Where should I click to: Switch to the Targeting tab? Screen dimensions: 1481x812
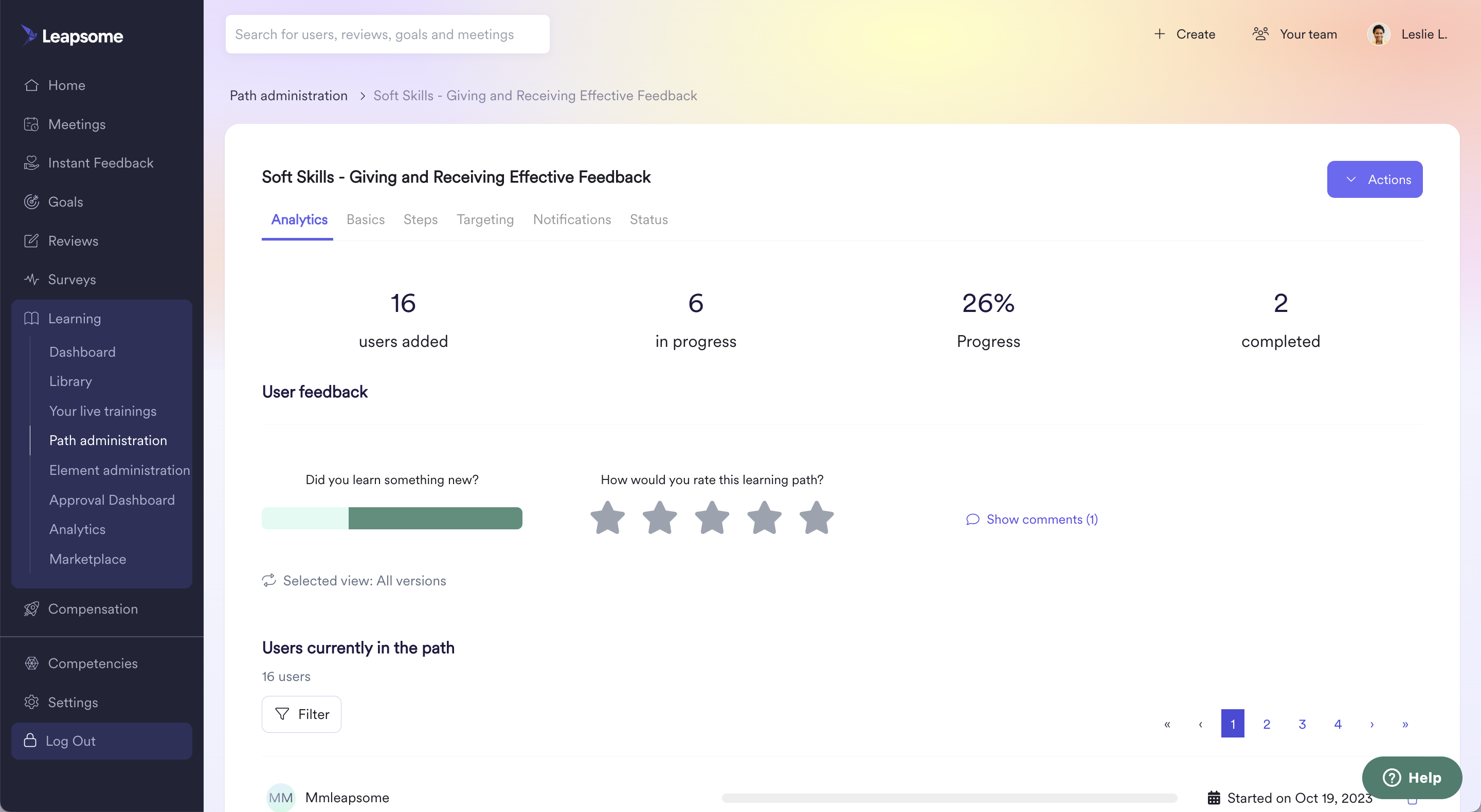485,219
